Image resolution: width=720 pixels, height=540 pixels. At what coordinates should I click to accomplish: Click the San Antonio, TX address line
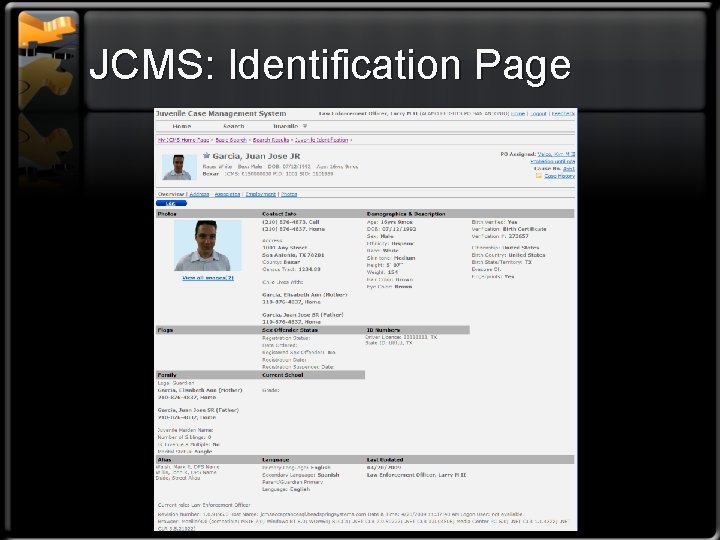(x=293, y=255)
